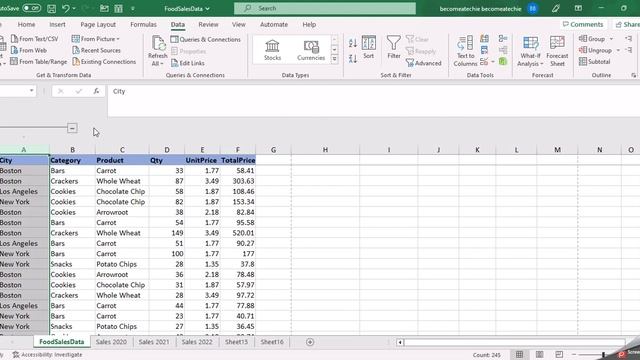This screenshot has height=360, width=640.
Task: Click the Remove Duplicates icon
Action: pyautogui.click(x=484, y=50)
